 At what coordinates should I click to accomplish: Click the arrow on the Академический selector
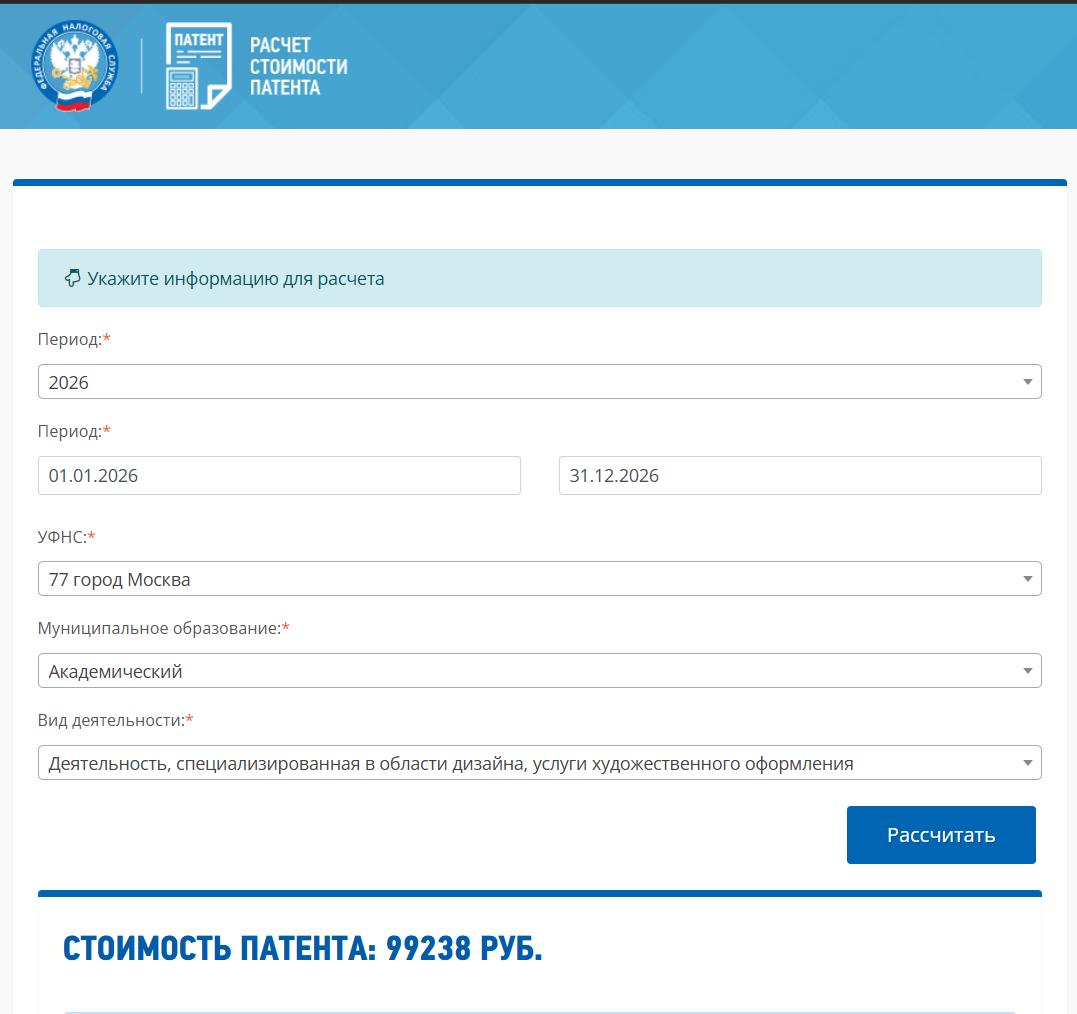(1027, 671)
